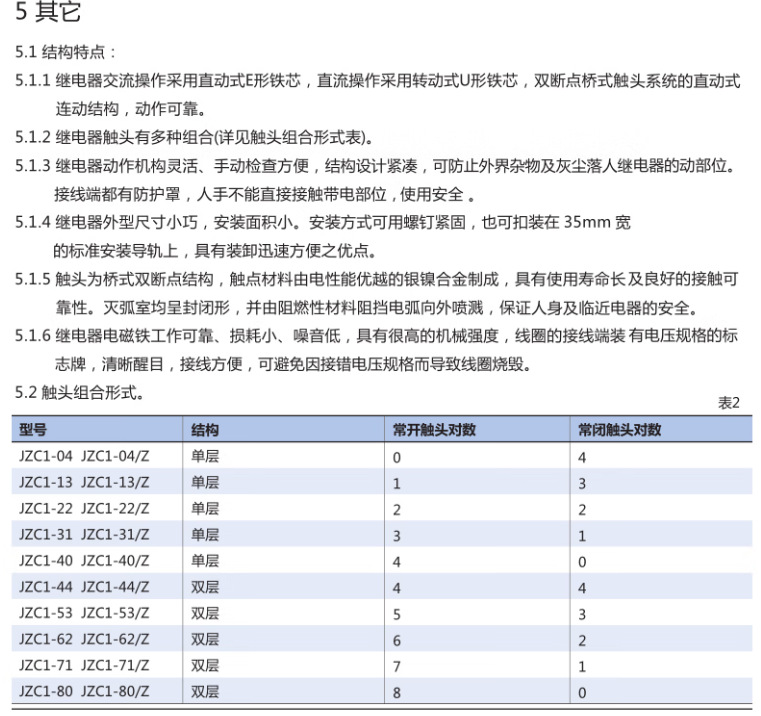Click paragraph 5.1.2 about 触头组合形式表
761x716 pixels.
[x=195, y=137]
